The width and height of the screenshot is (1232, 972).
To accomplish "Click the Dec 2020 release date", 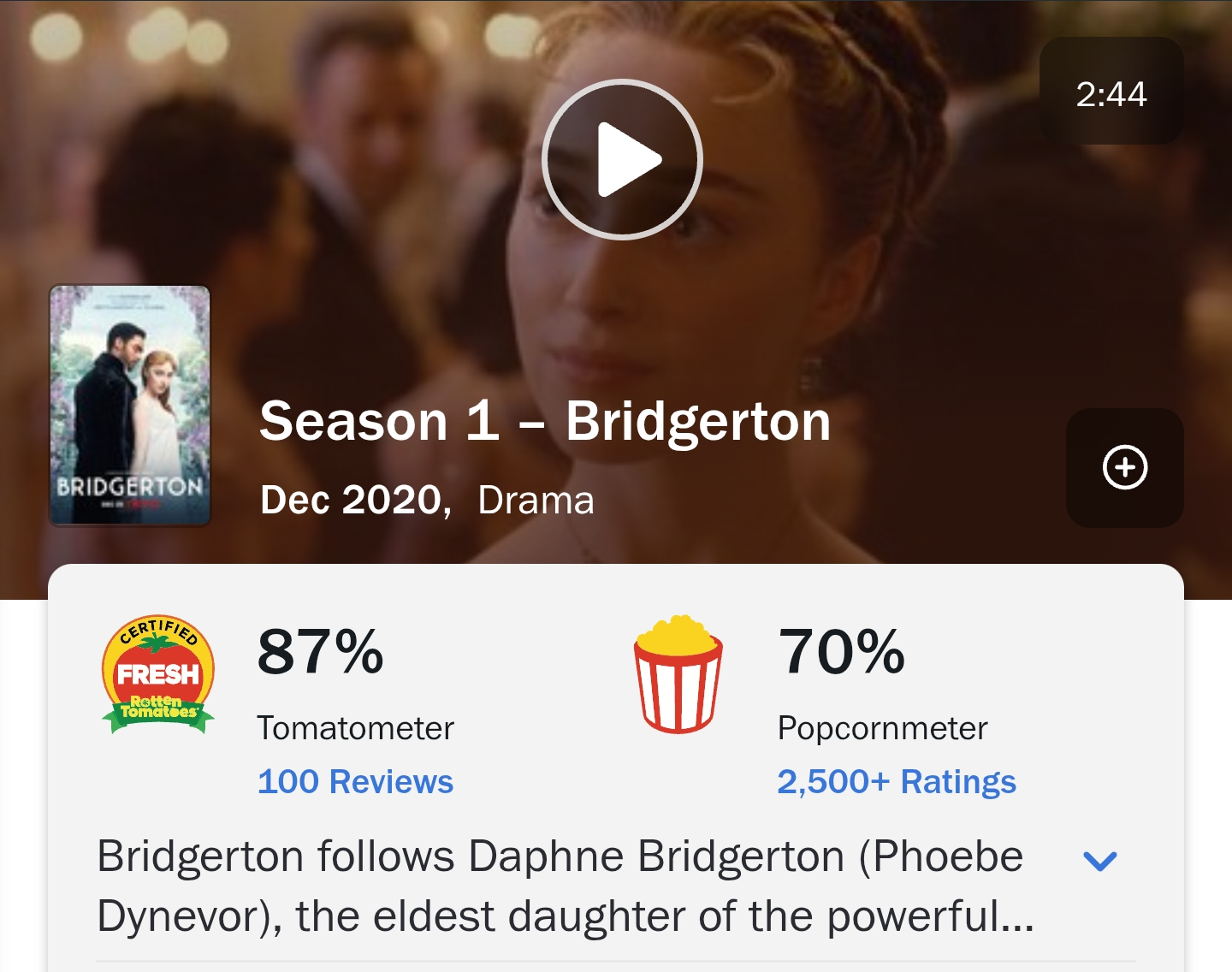I will click(x=354, y=501).
